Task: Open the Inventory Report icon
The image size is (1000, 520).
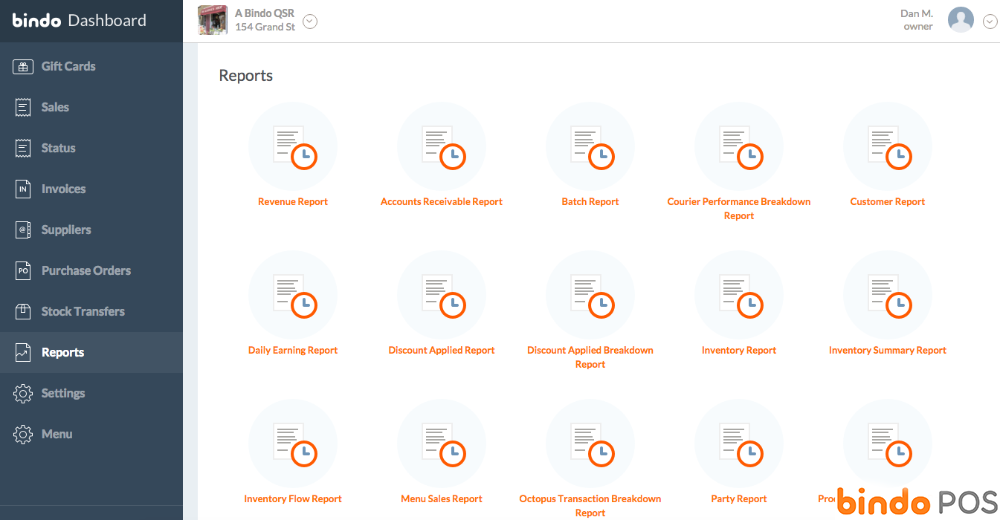Action: (738, 295)
